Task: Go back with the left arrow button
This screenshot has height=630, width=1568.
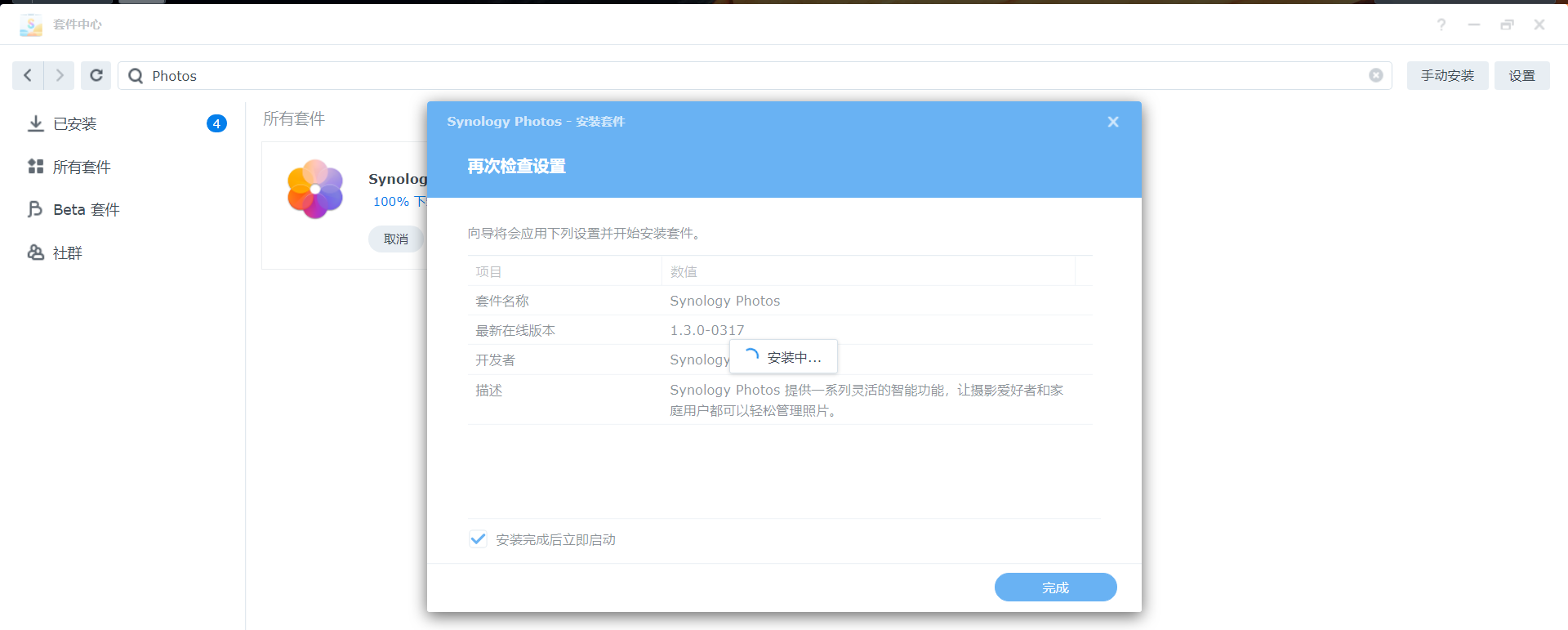Action: (x=28, y=75)
